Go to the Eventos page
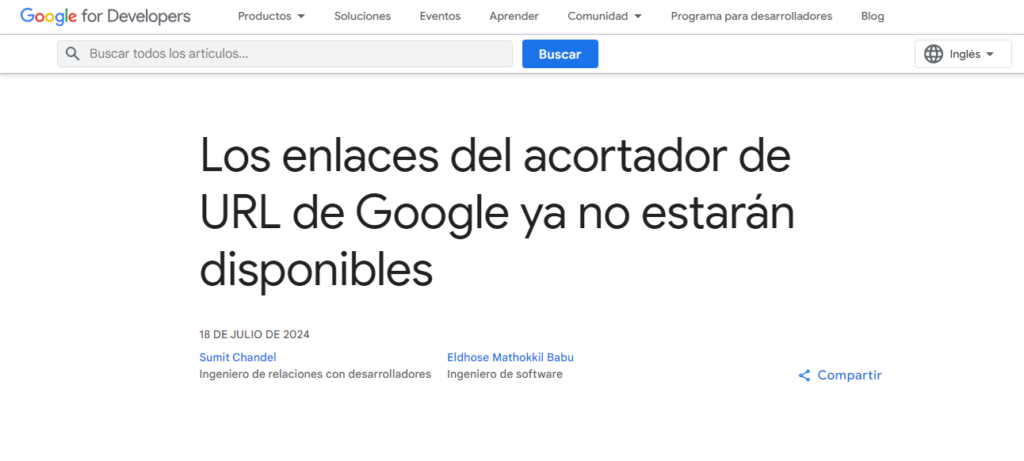1024x461 pixels. pyautogui.click(x=440, y=16)
